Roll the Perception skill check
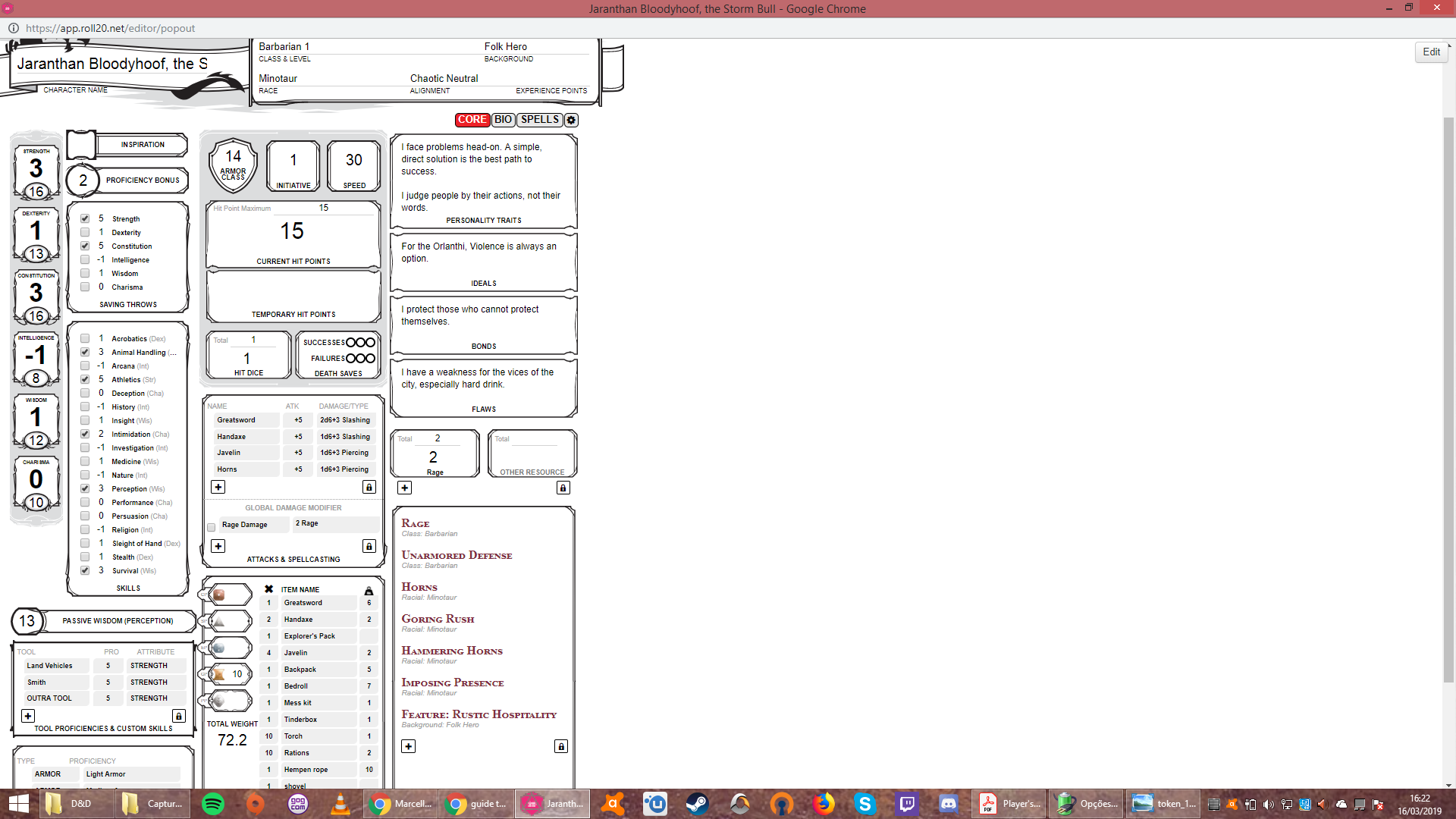Image resolution: width=1456 pixels, height=819 pixels. coord(130,489)
